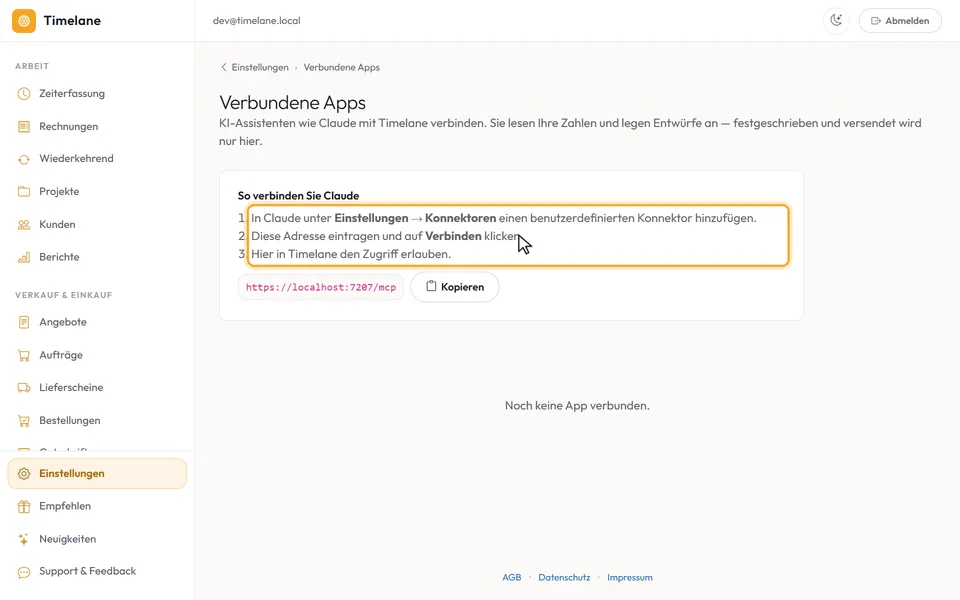Click the https://localhost:7207/mcp address text
Image resolution: width=960 pixels, height=600 pixels.
click(x=321, y=287)
